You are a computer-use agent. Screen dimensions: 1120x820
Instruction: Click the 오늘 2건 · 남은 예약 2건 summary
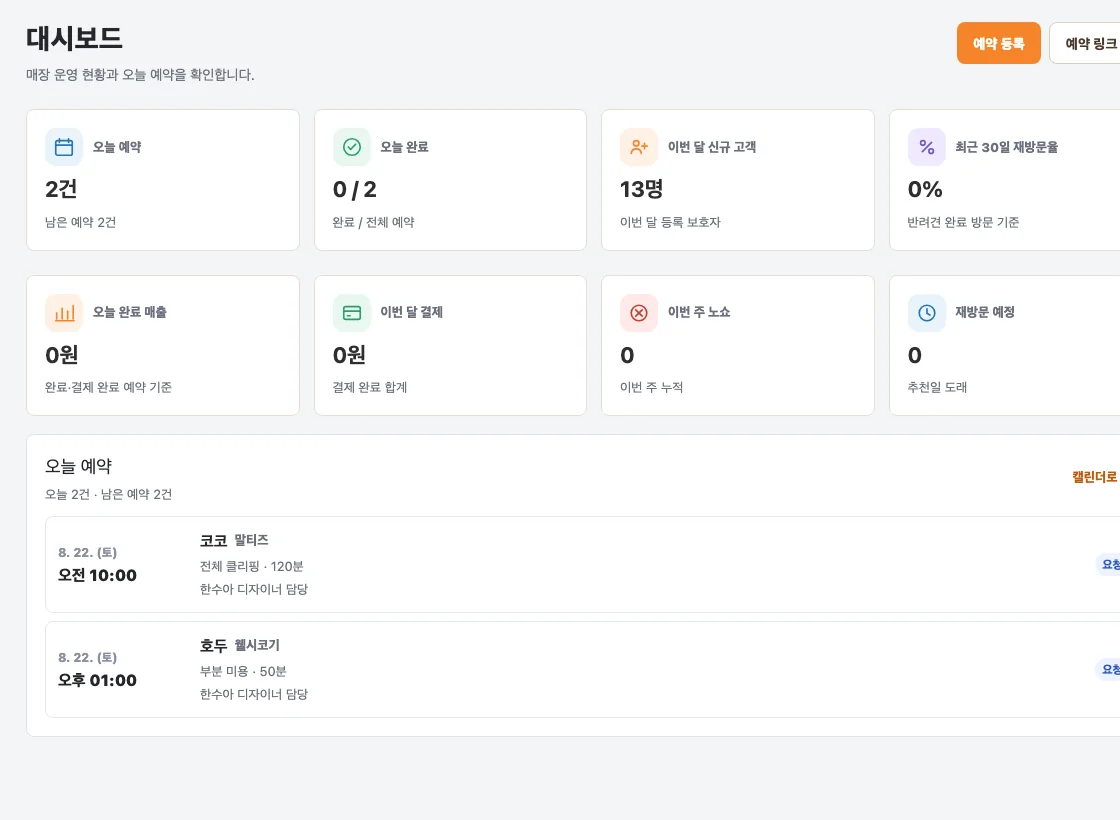(x=109, y=494)
